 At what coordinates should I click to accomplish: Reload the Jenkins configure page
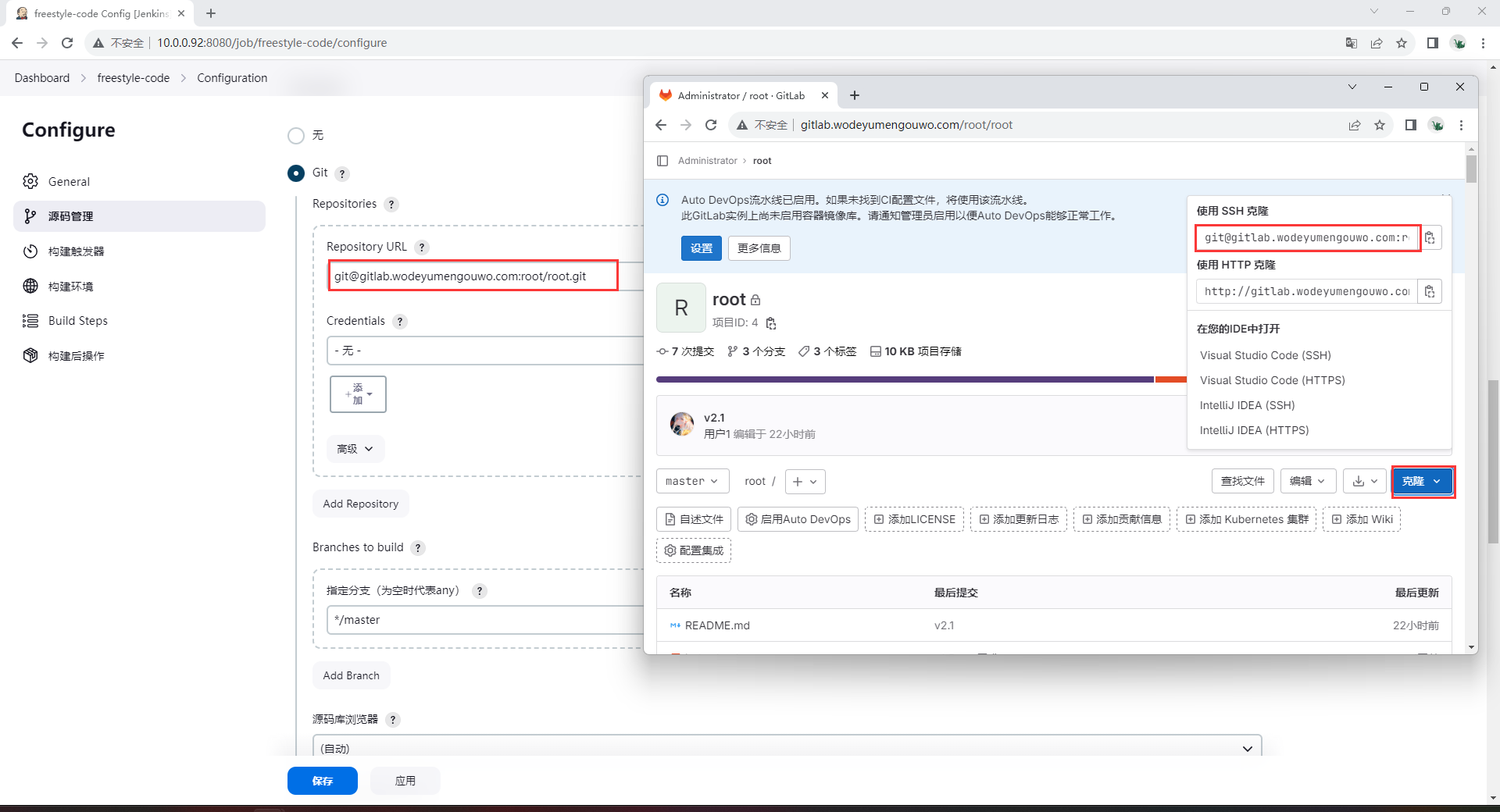point(67,43)
